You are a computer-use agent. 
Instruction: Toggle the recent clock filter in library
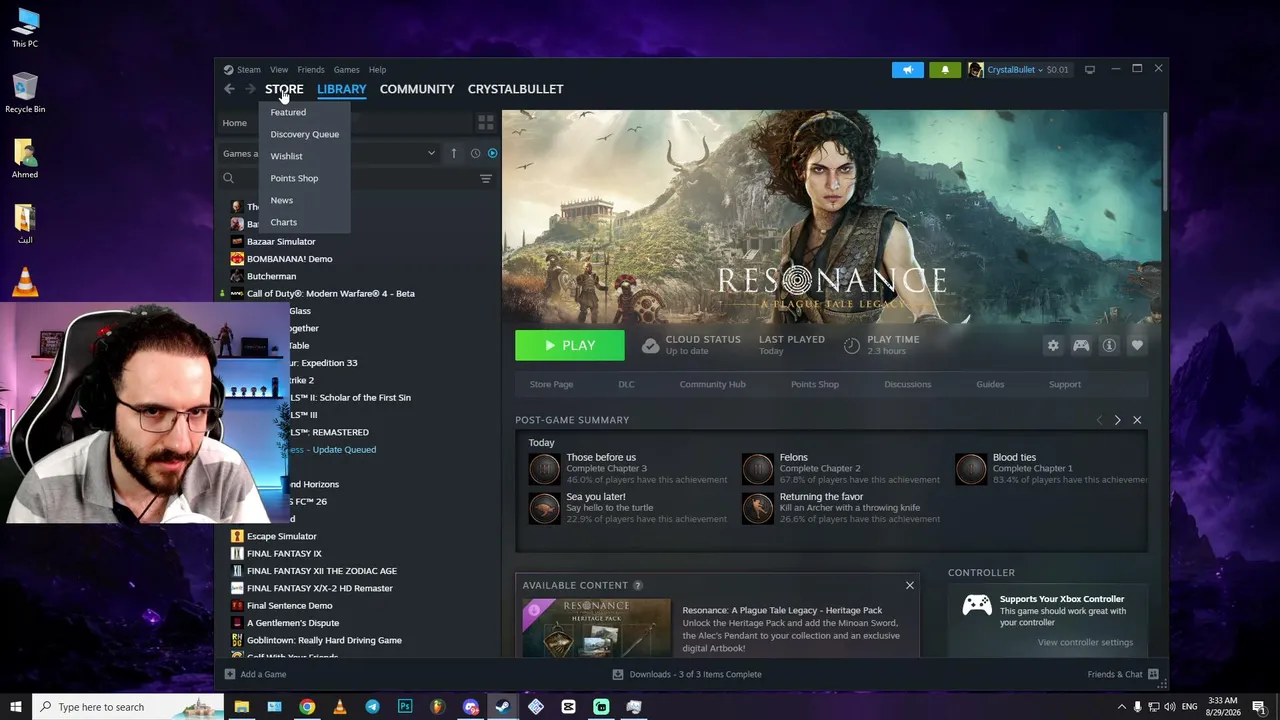[475, 153]
